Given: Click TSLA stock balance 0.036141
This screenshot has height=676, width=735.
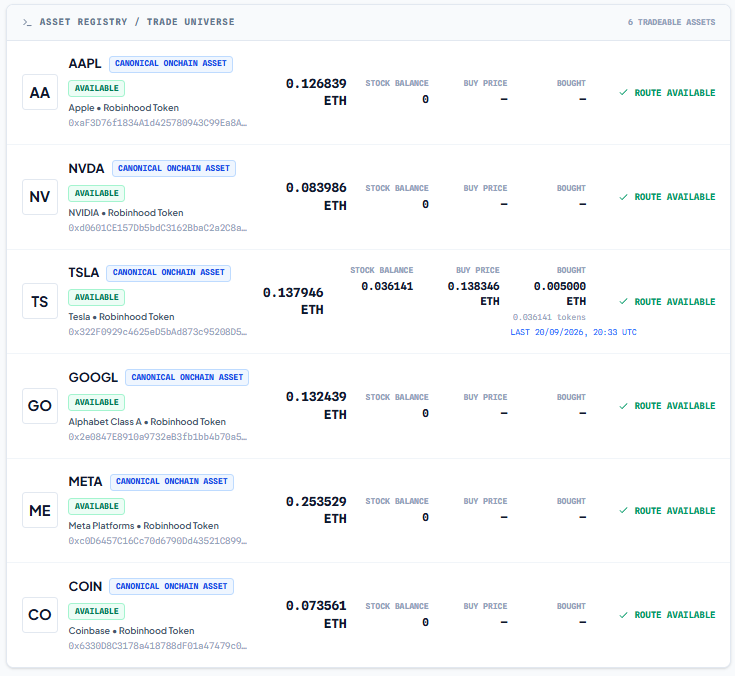Looking at the screenshot, I should click(x=387, y=286).
